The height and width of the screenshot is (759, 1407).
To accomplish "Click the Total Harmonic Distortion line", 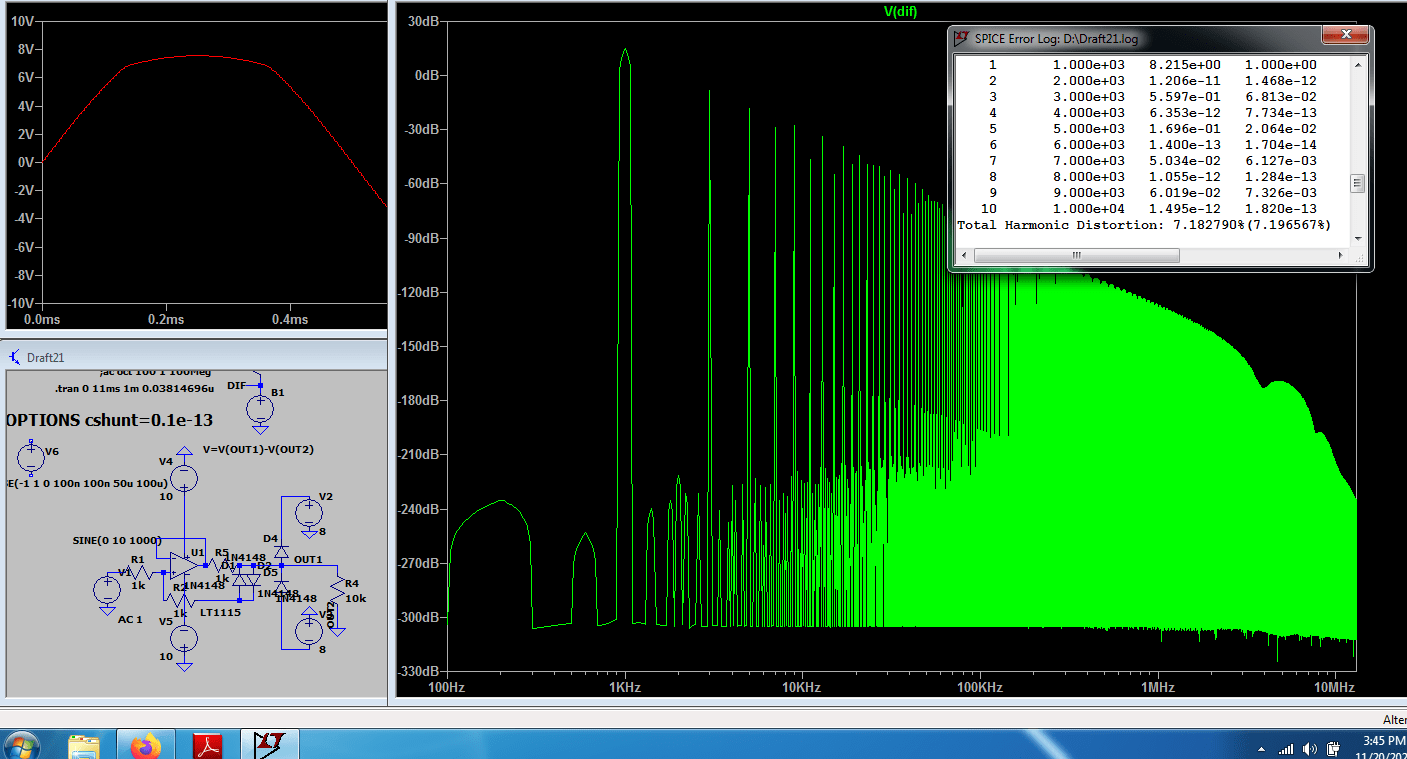I will pyautogui.click(x=1144, y=225).
